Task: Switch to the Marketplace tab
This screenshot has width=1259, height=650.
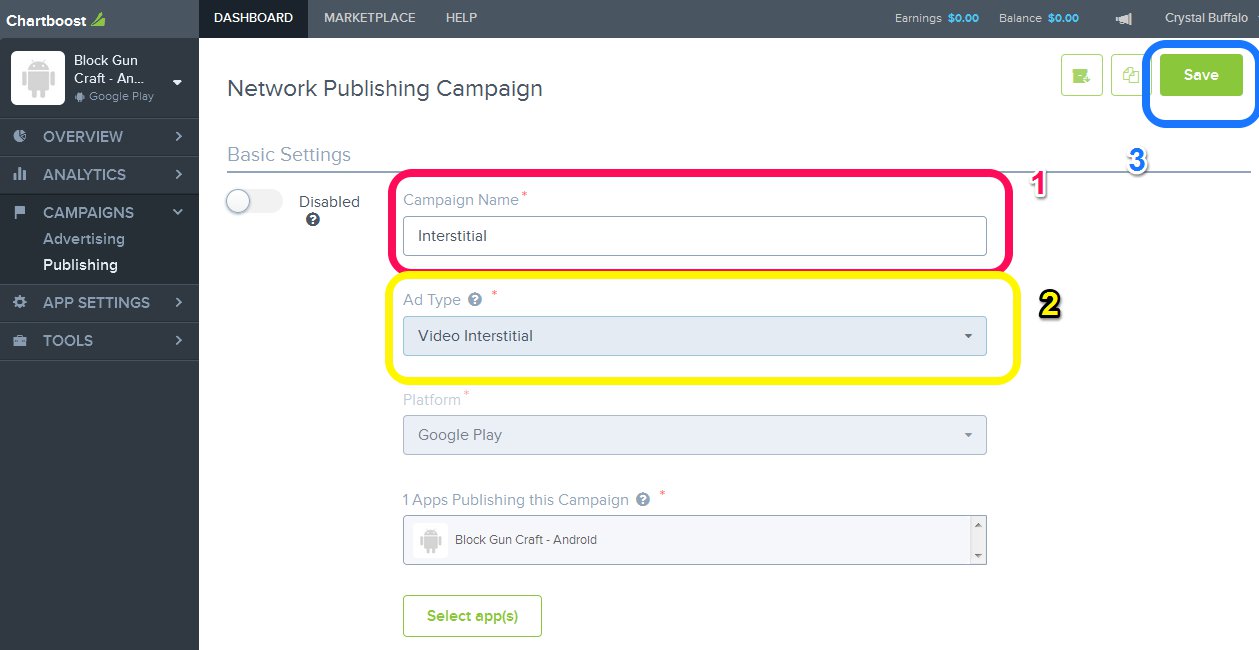Action: coord(369,18)
